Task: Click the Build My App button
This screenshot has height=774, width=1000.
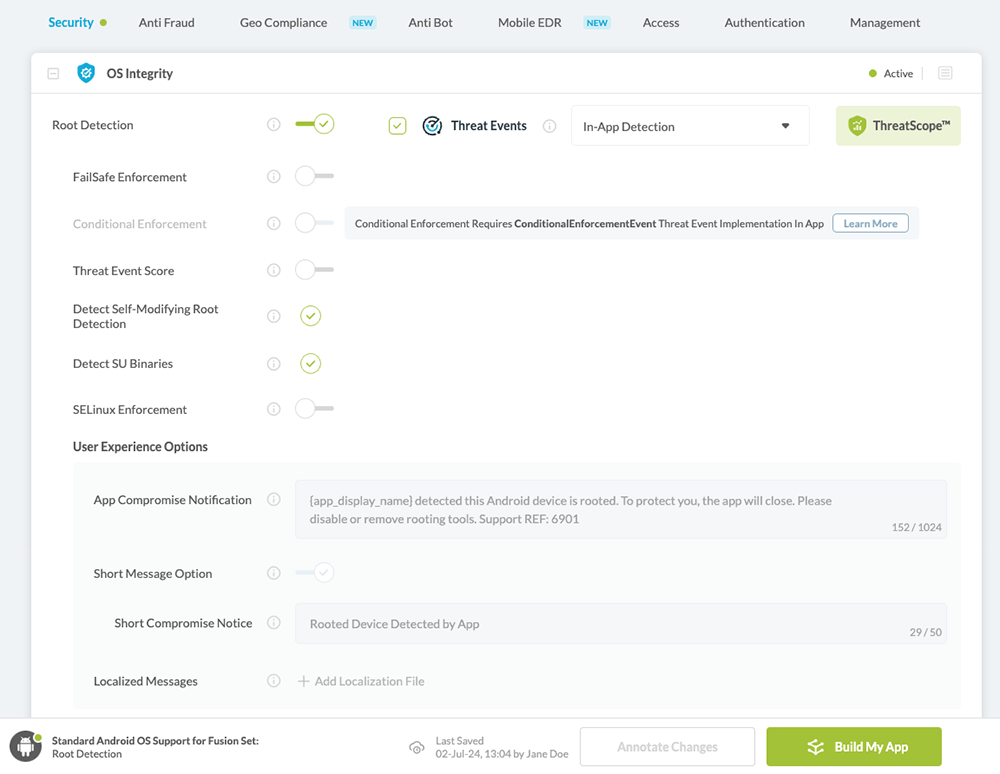Action: point(854,747)
